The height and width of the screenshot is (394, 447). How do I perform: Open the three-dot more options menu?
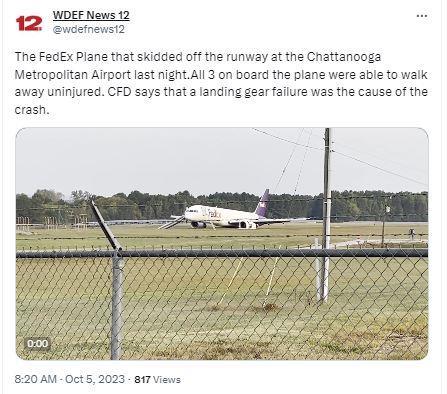point(422,16)
